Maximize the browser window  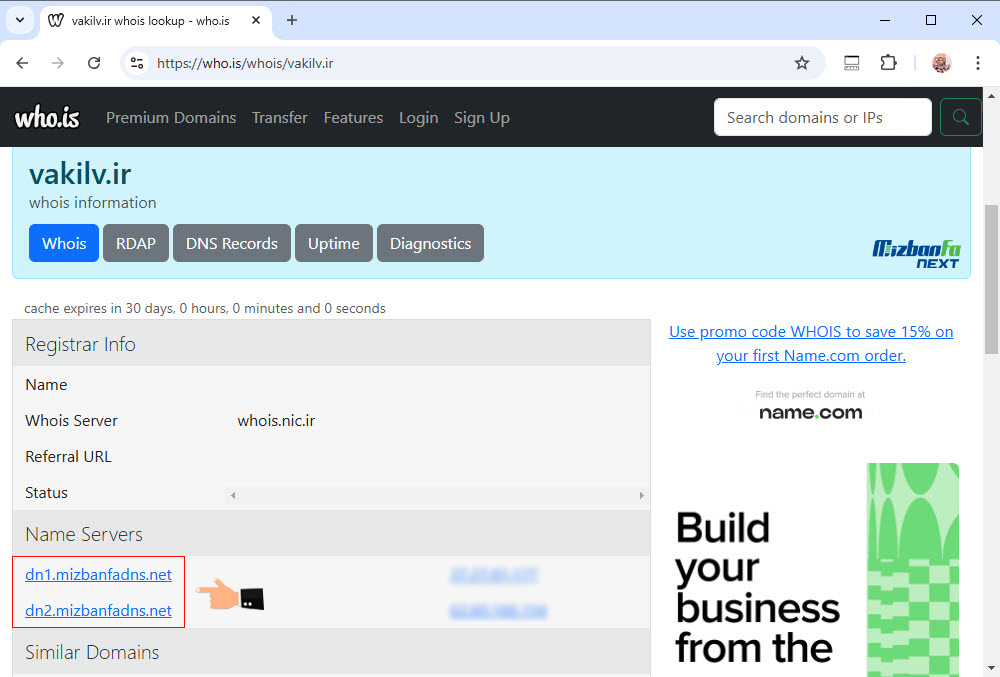point(930,20)
